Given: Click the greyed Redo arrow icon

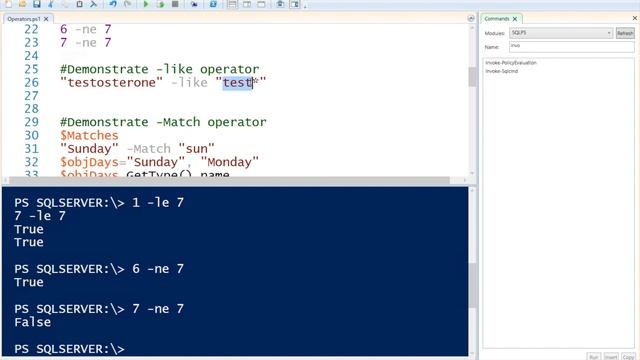Looking at the screenshot, I should pyautogui.click(x=127, y=4).
